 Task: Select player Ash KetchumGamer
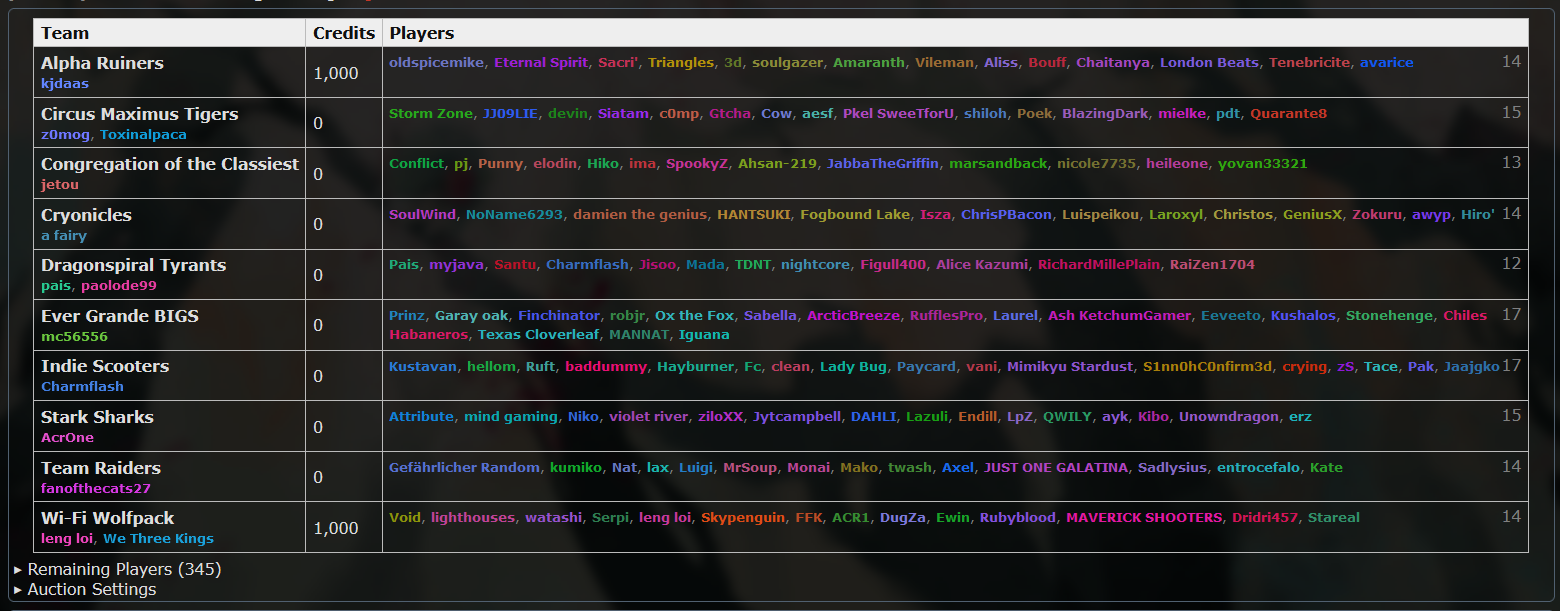tap(1120, 316)
